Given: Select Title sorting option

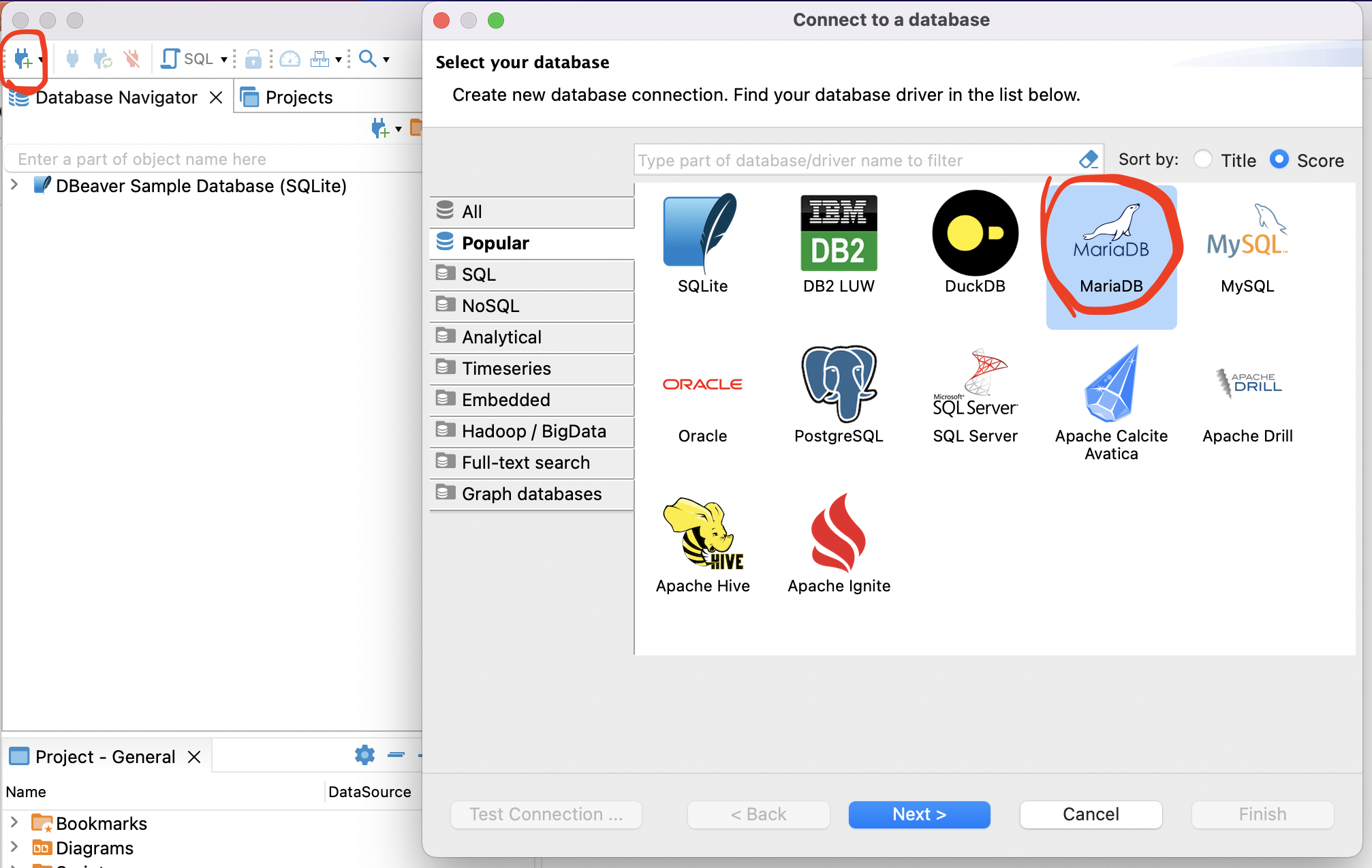Looking at the screenshot, I should click(1203, 159).
